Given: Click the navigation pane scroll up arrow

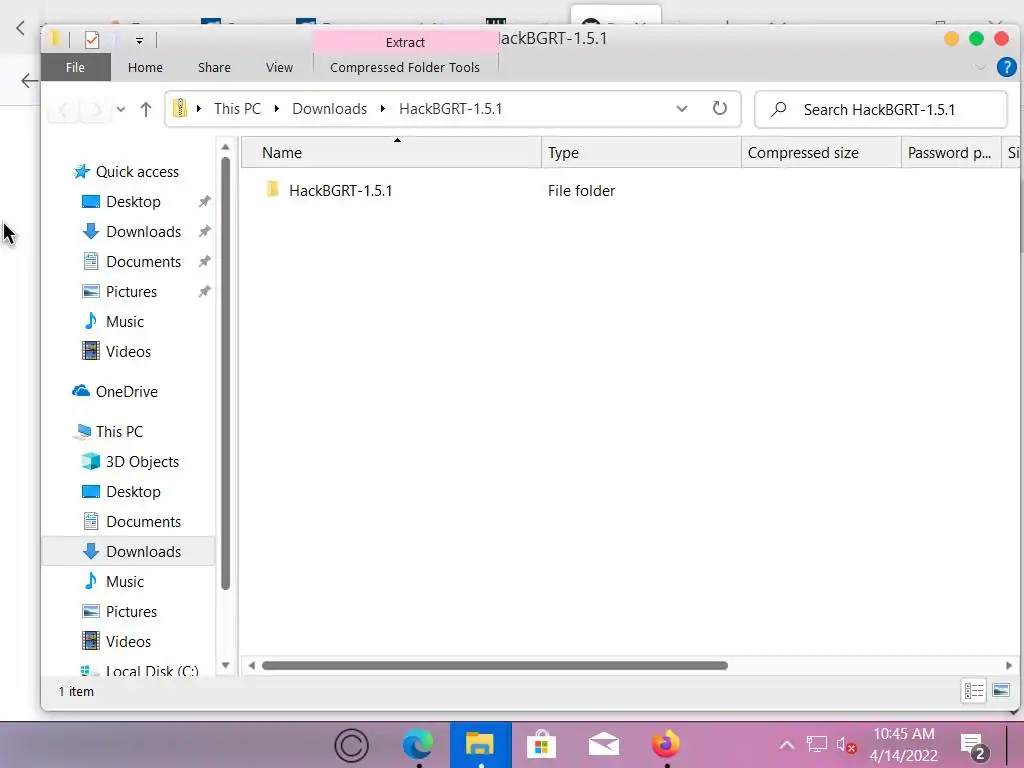Looking at the screenshot, I should click(x=225, y=147).
